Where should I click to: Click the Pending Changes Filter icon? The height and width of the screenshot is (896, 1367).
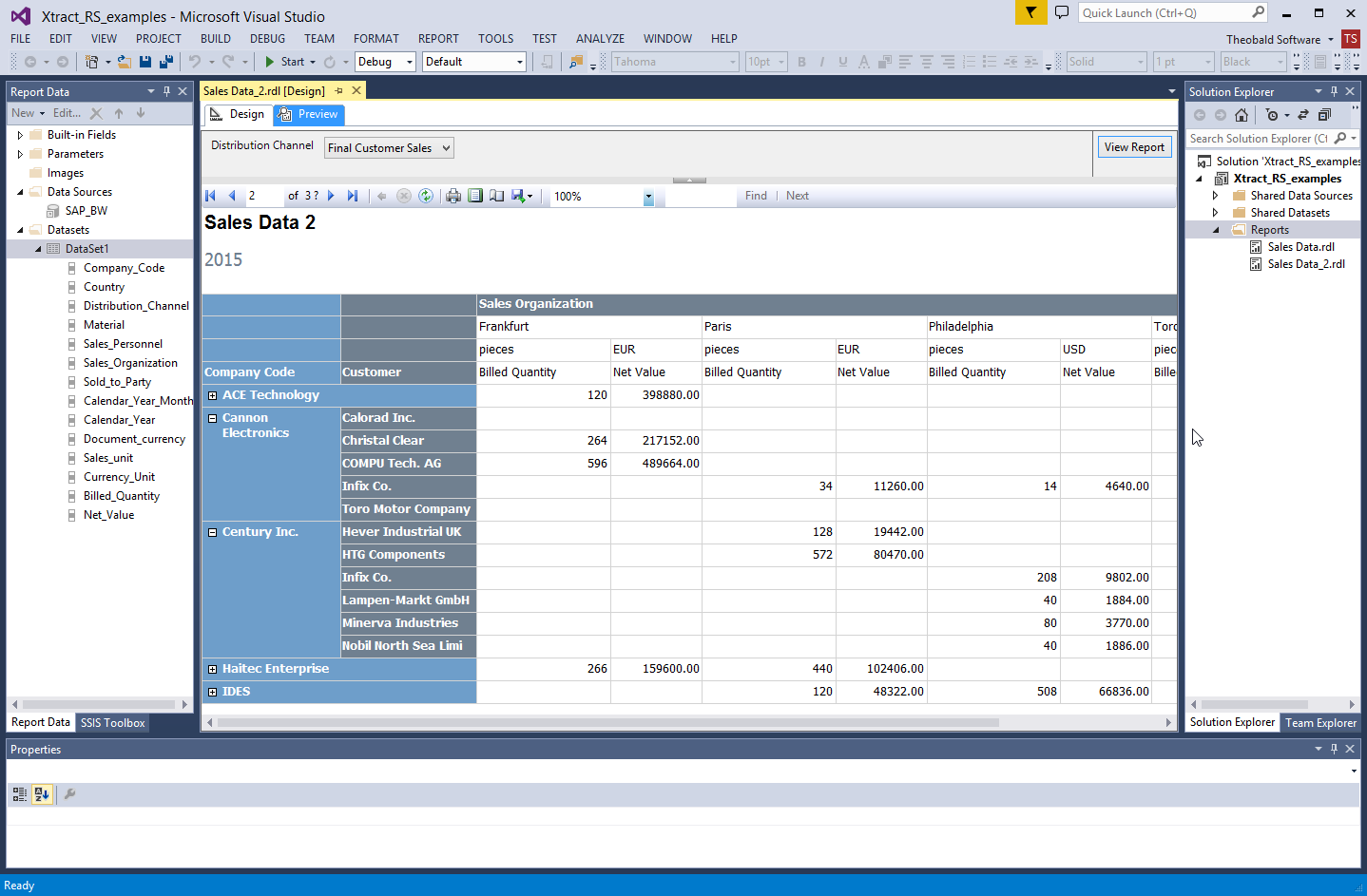point(1272,115)
